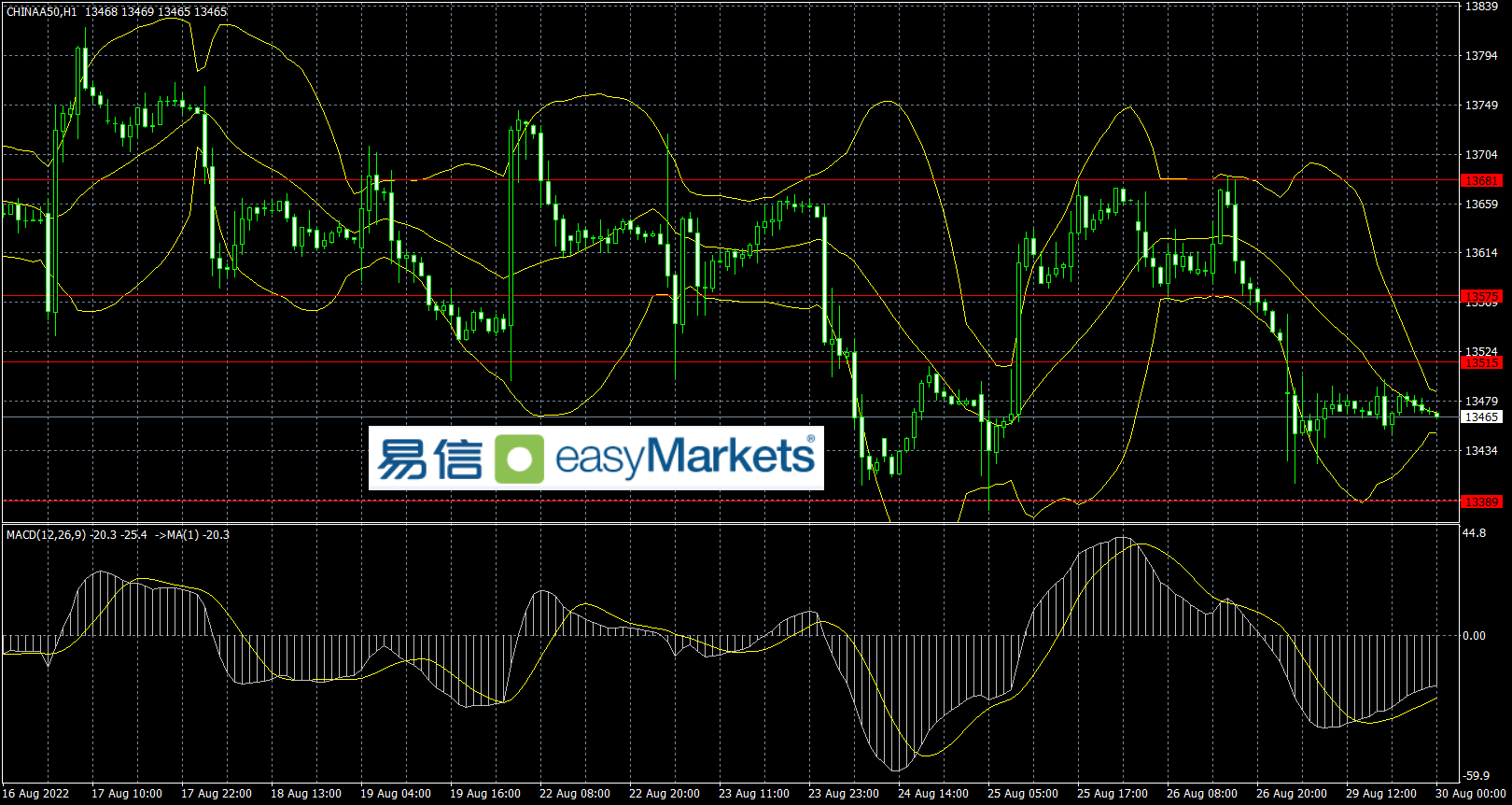Click the 13479 price scale value
The width and height of the screenshot is (1512, 805).
pyautogui.click(x=1481, y=402)
